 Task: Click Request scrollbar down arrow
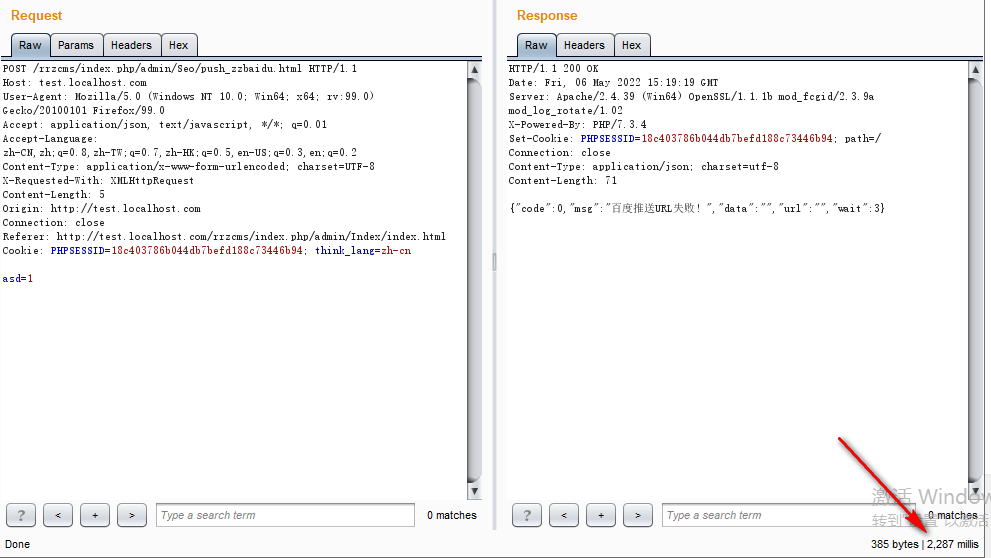coord(475,491)
